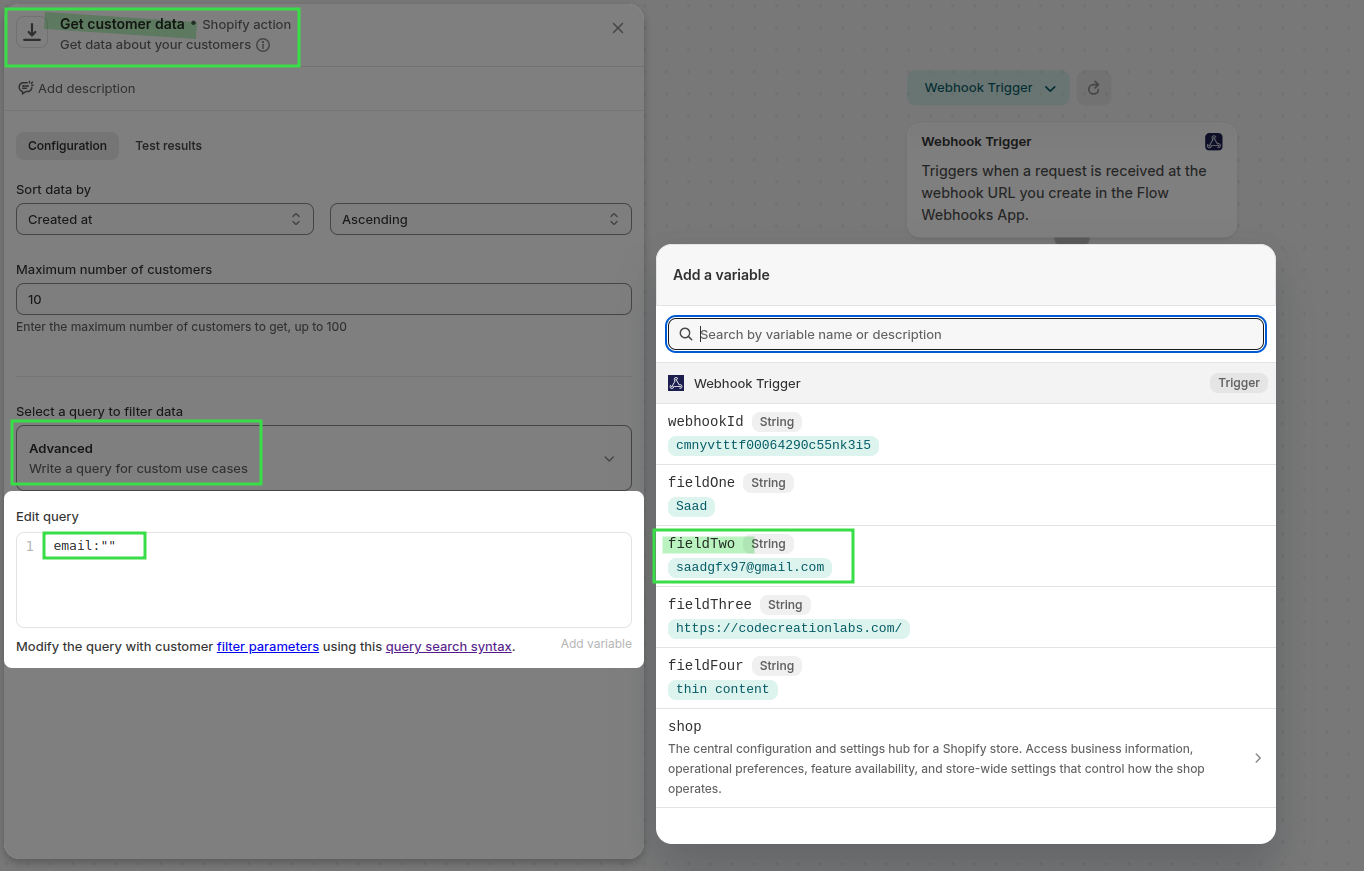This screenshot has height=871, width=1364.
Task: Open the Created at sort dropdown
Action: click(165, 219)
